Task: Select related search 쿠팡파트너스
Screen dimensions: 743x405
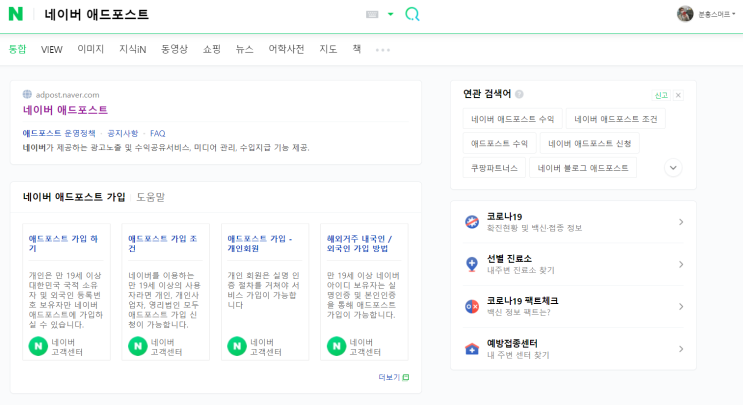Action: pyautogui.click(x=494, y=168)
